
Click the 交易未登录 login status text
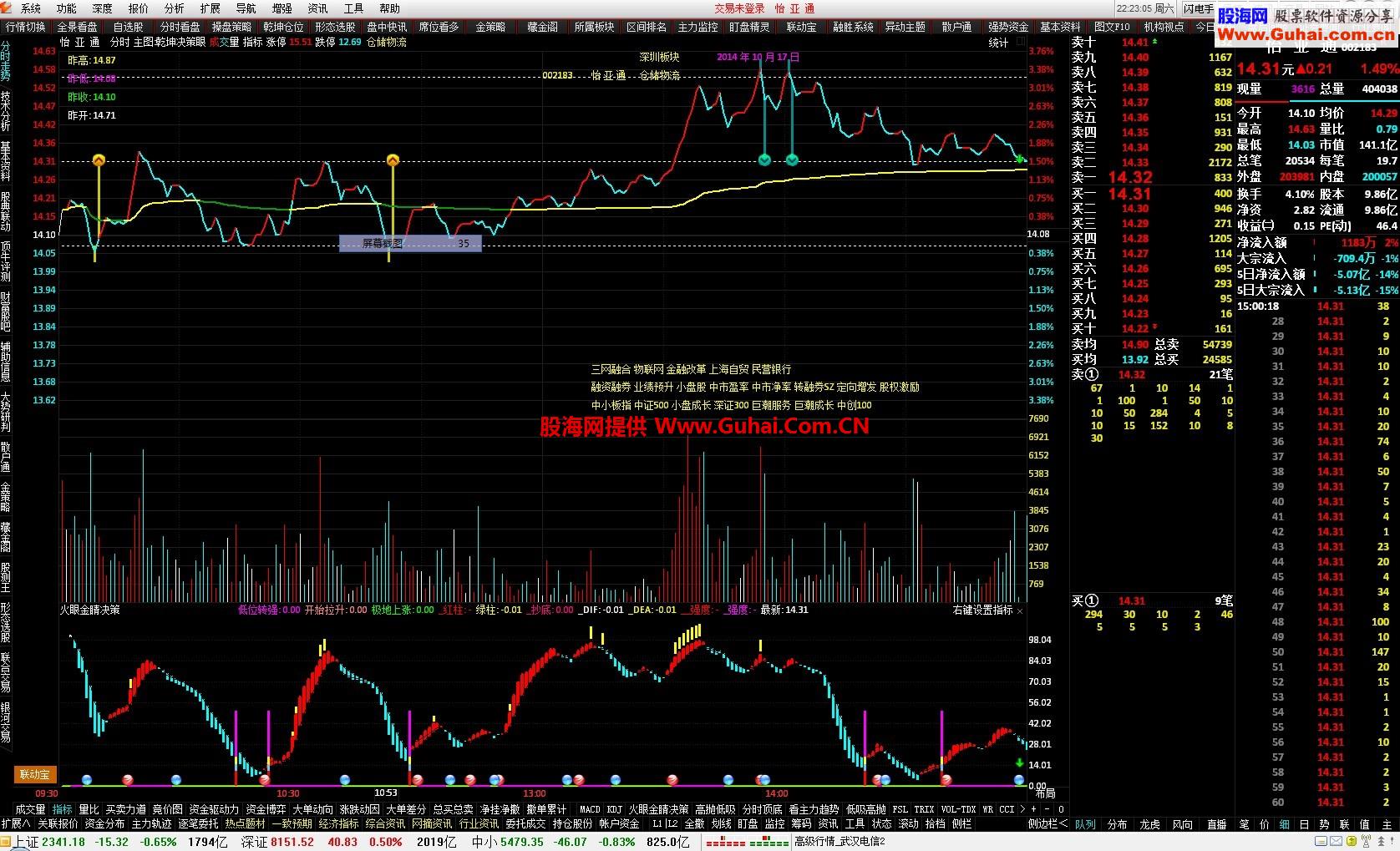739,8
